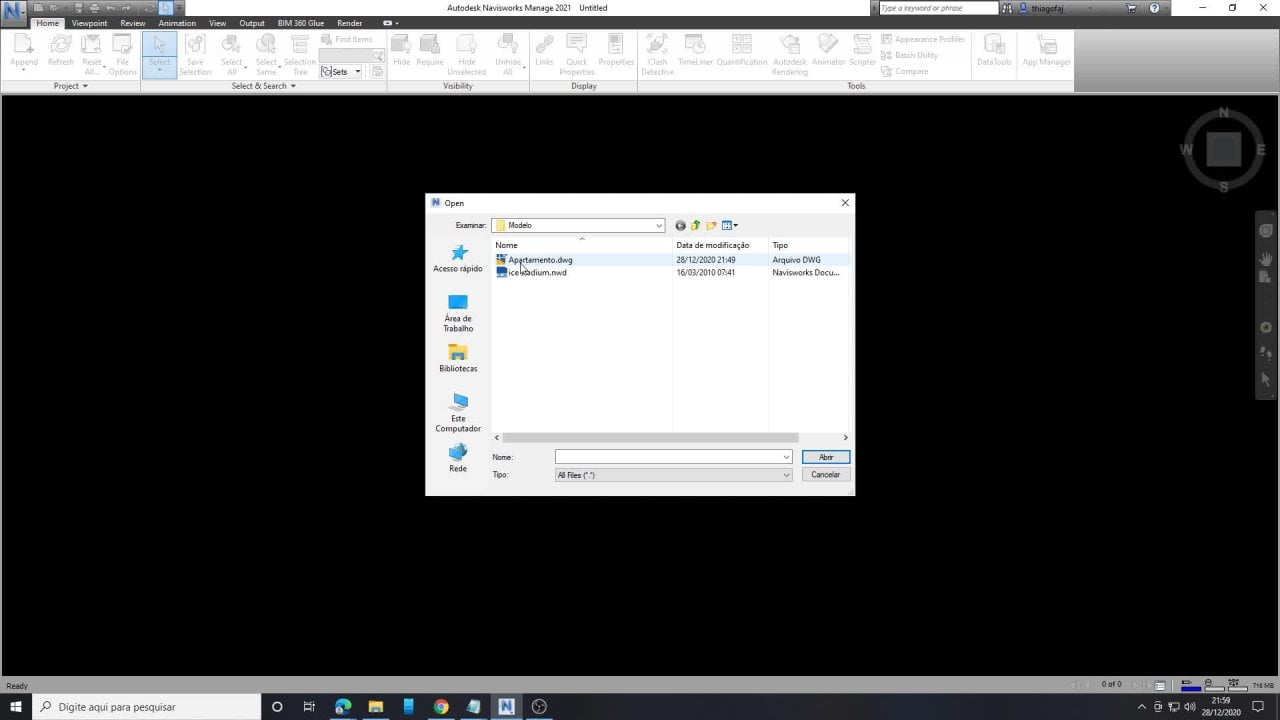Expand the Nome filename history dropdown arrow
The width and height of the screenshot is (1280, 720).
(786, 457)
